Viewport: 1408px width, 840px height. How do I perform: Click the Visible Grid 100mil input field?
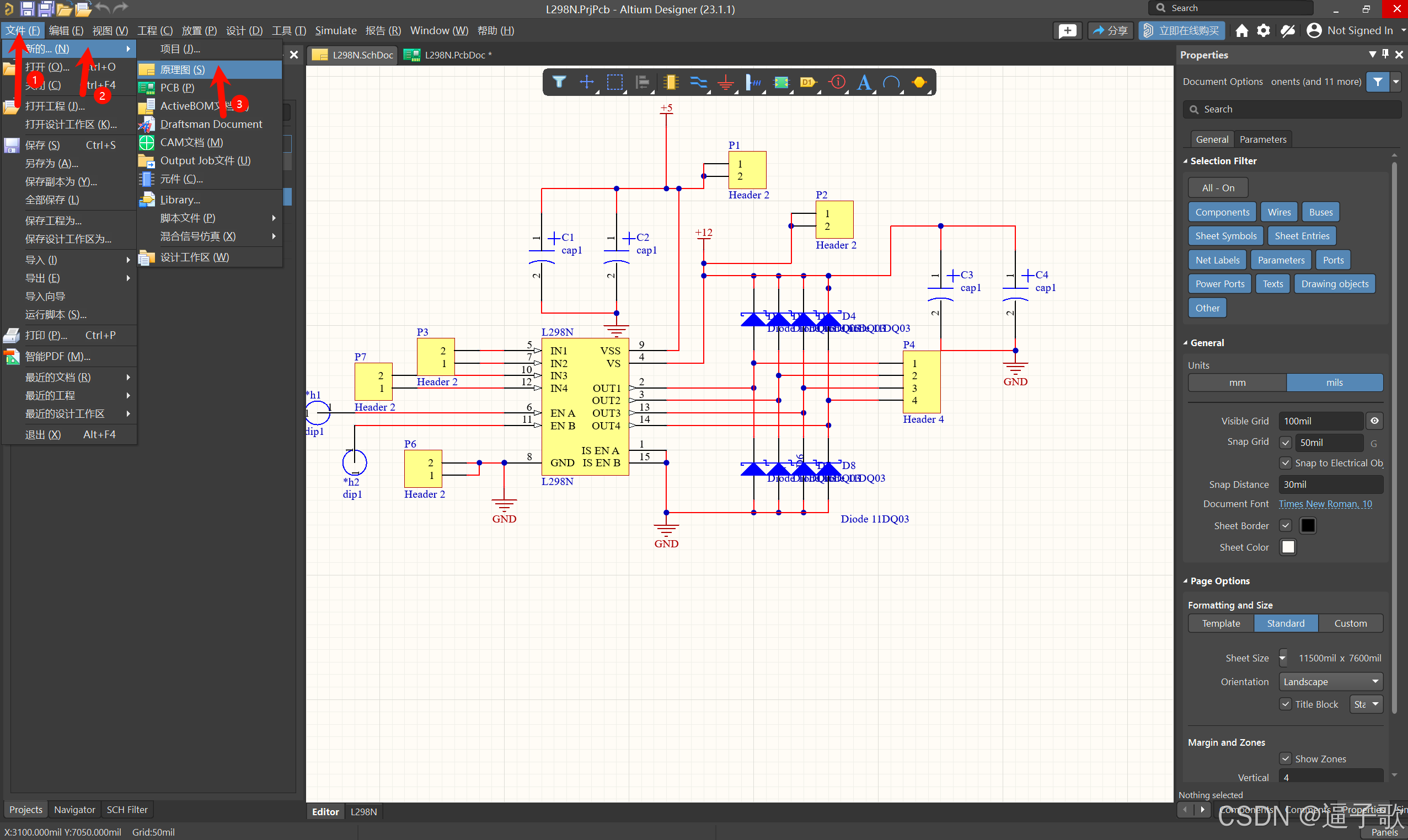point(1320,421)
